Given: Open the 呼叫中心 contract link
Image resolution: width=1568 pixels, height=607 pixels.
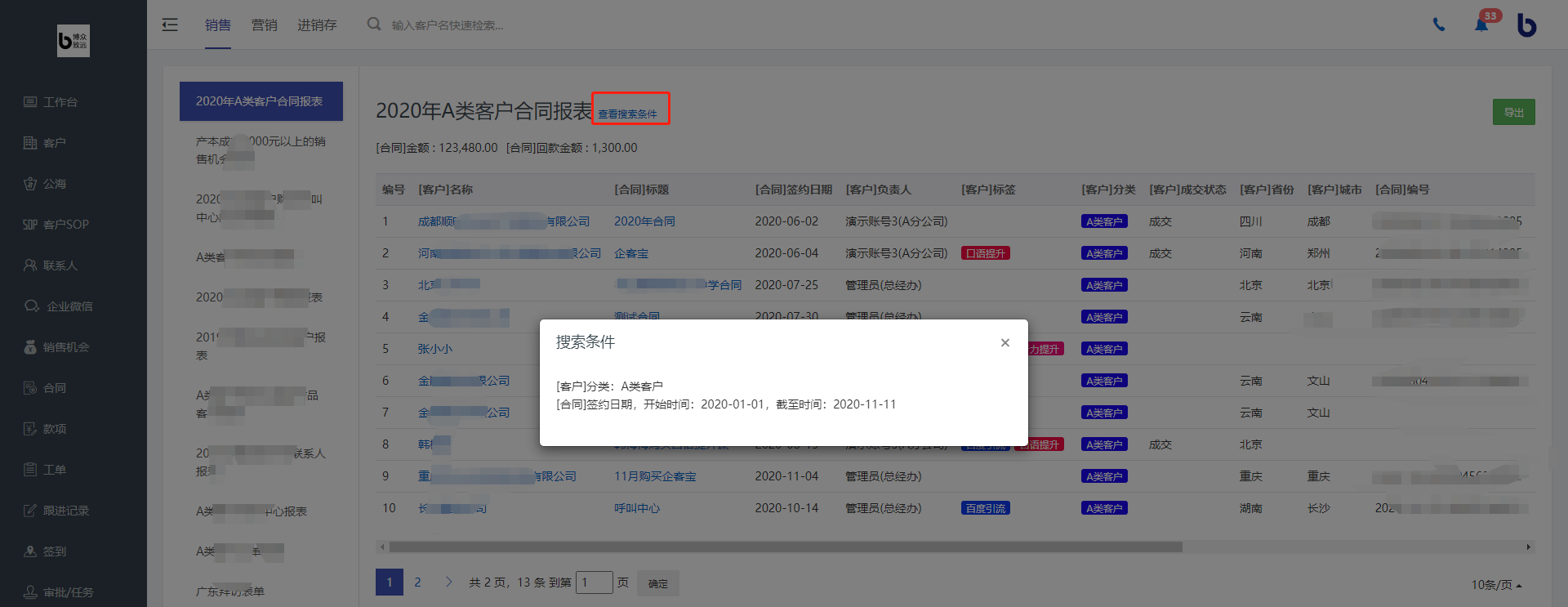Looking at the screenshot, I should pyautogui.click(x=637, y=508).
